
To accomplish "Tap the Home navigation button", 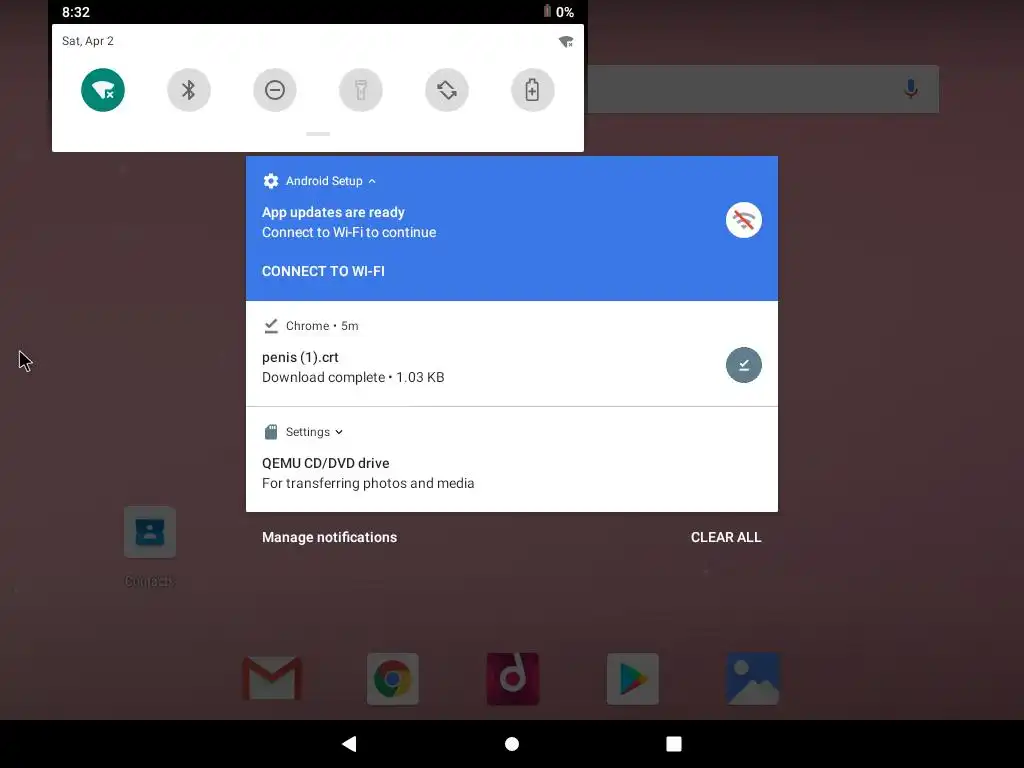I will [x=512, y=744].
